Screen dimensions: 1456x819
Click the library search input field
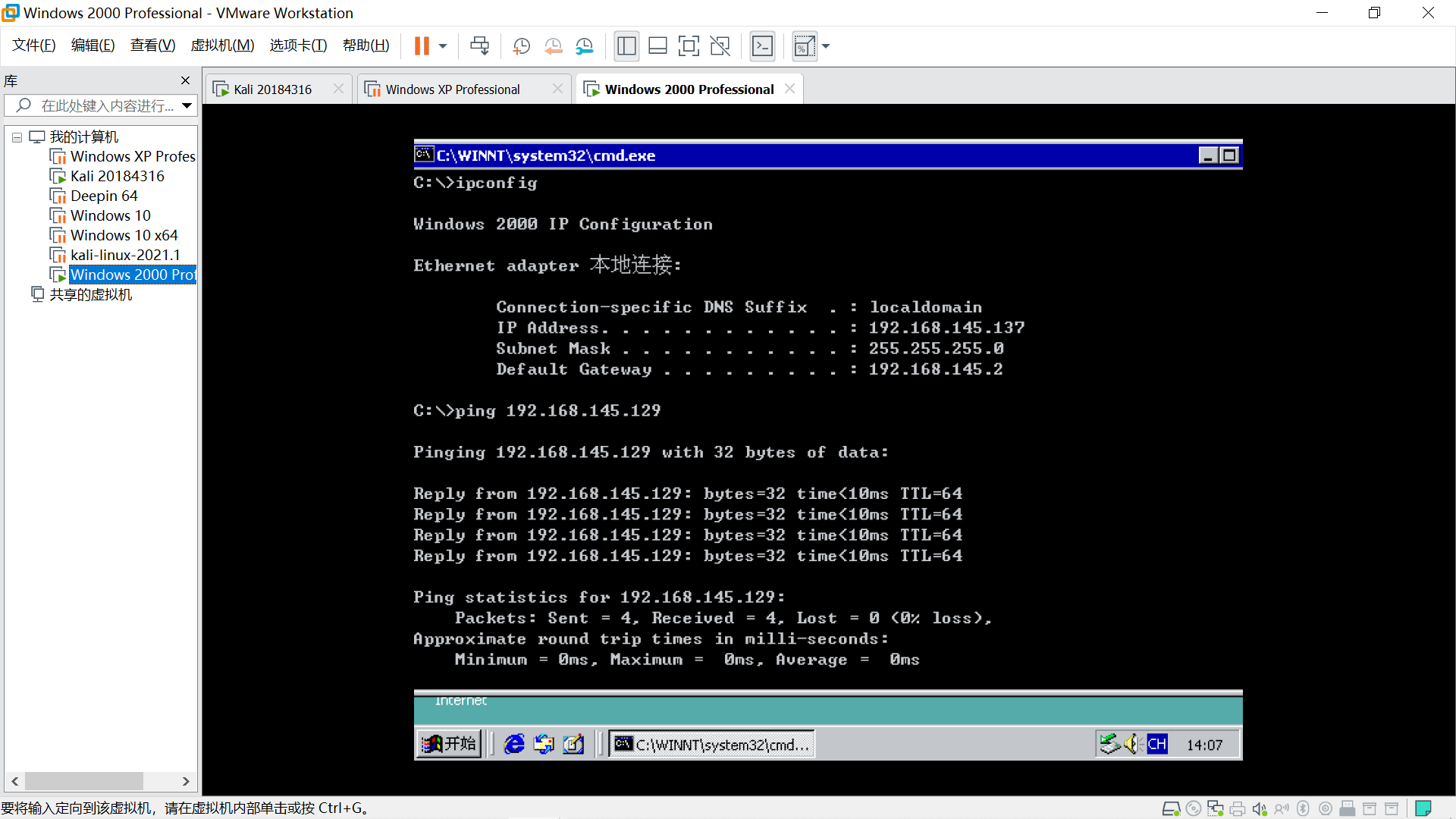(106, 105)
